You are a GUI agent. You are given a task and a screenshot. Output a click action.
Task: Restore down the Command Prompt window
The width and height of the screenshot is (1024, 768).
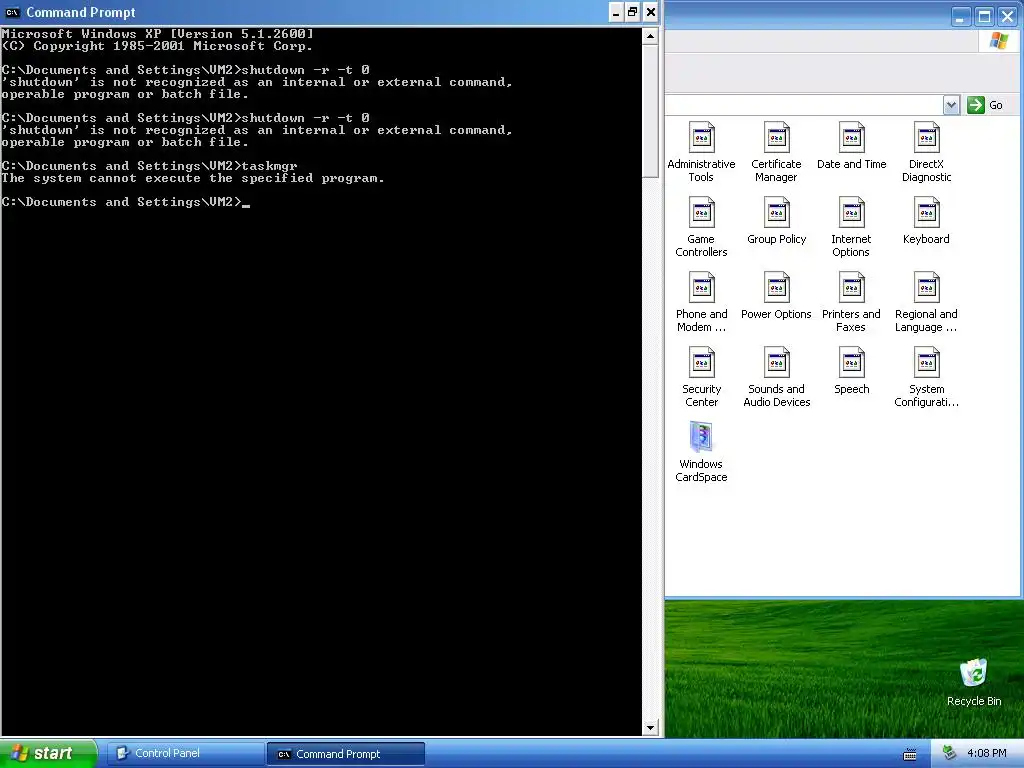click(632, 12)
